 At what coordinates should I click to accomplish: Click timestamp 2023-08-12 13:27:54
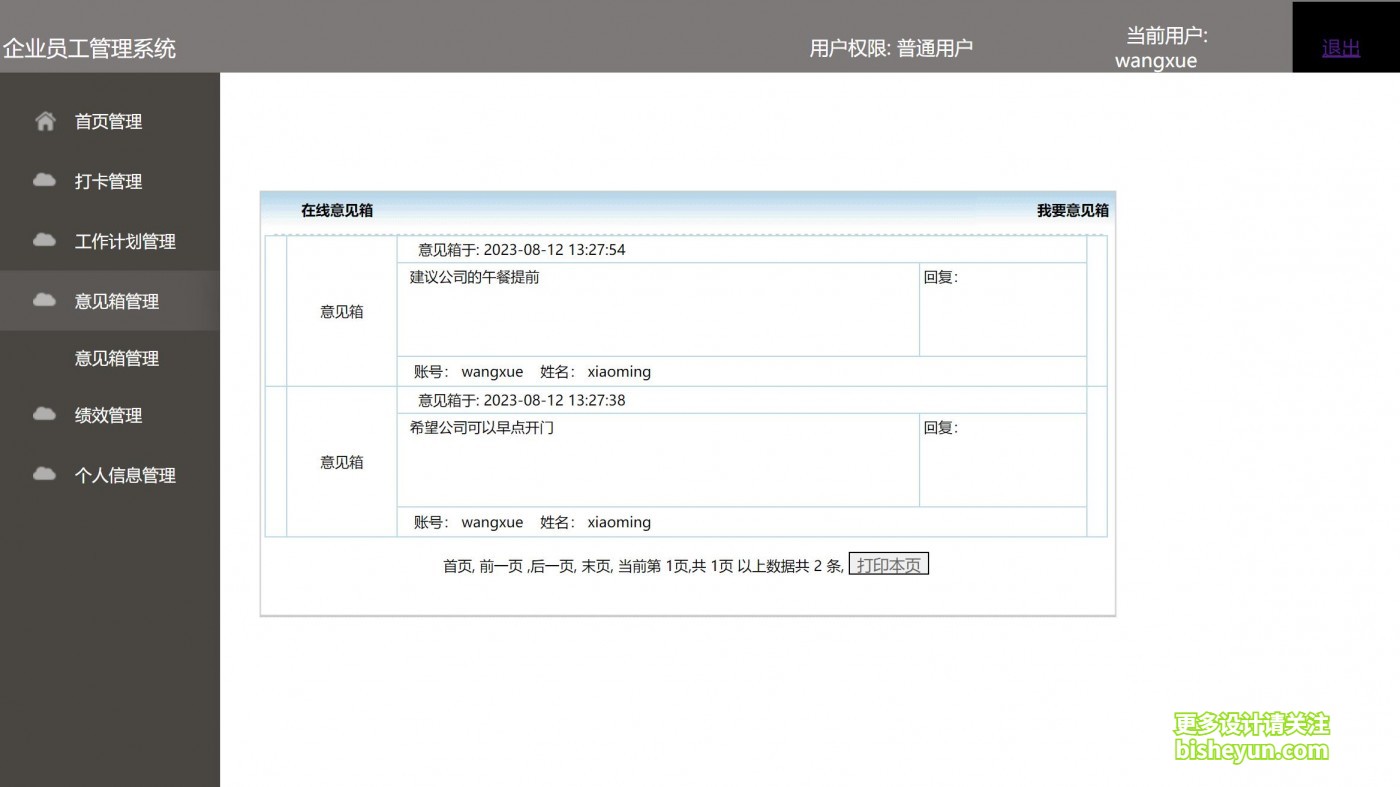[554, 250]
